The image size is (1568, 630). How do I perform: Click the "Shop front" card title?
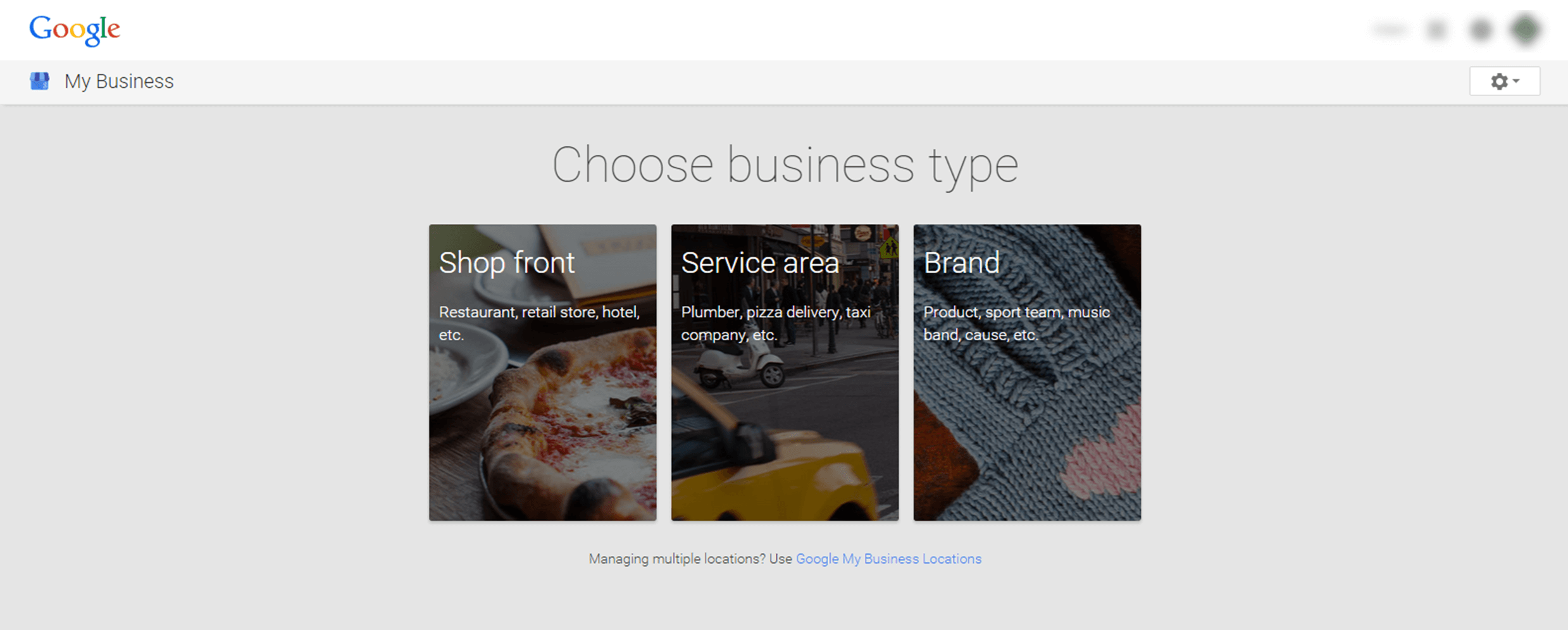(506, 262)
